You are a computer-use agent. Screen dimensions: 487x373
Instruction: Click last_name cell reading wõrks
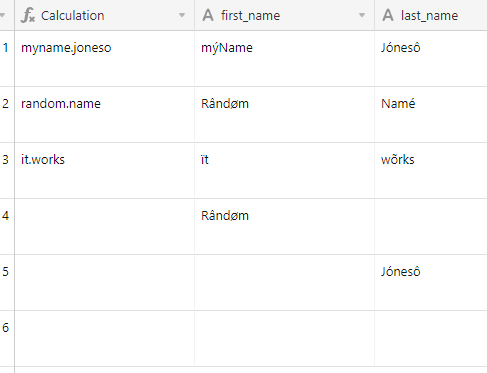pyautogui.click(x=431, y=171)
